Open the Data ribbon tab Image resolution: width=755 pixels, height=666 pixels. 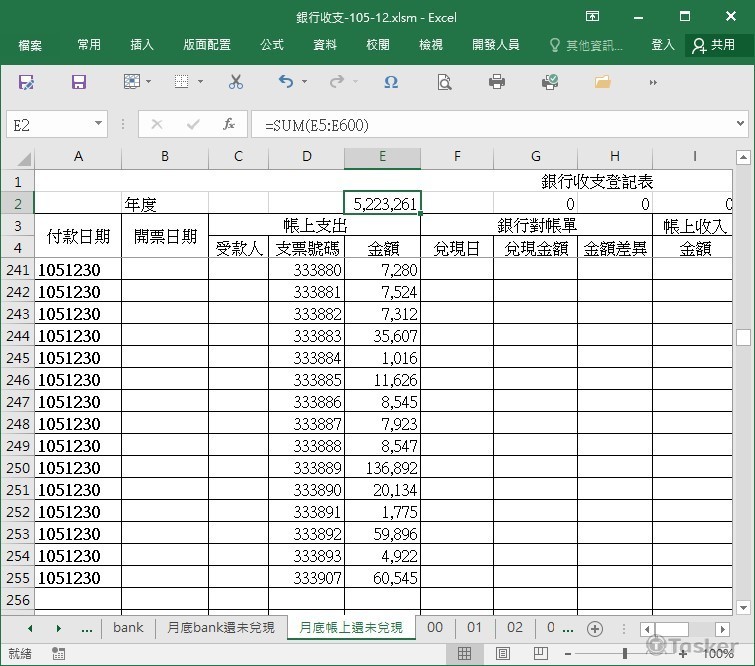325,45
